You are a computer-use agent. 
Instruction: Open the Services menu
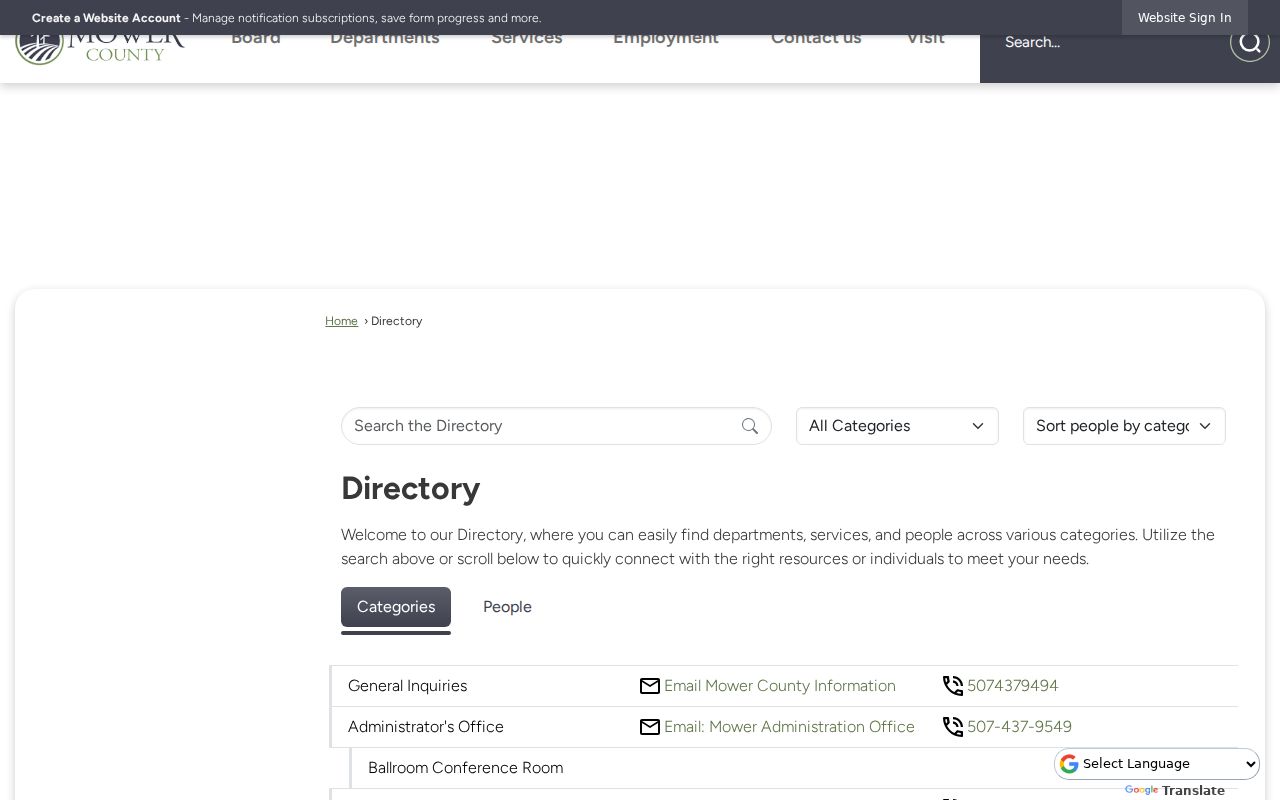pos(527,40)
